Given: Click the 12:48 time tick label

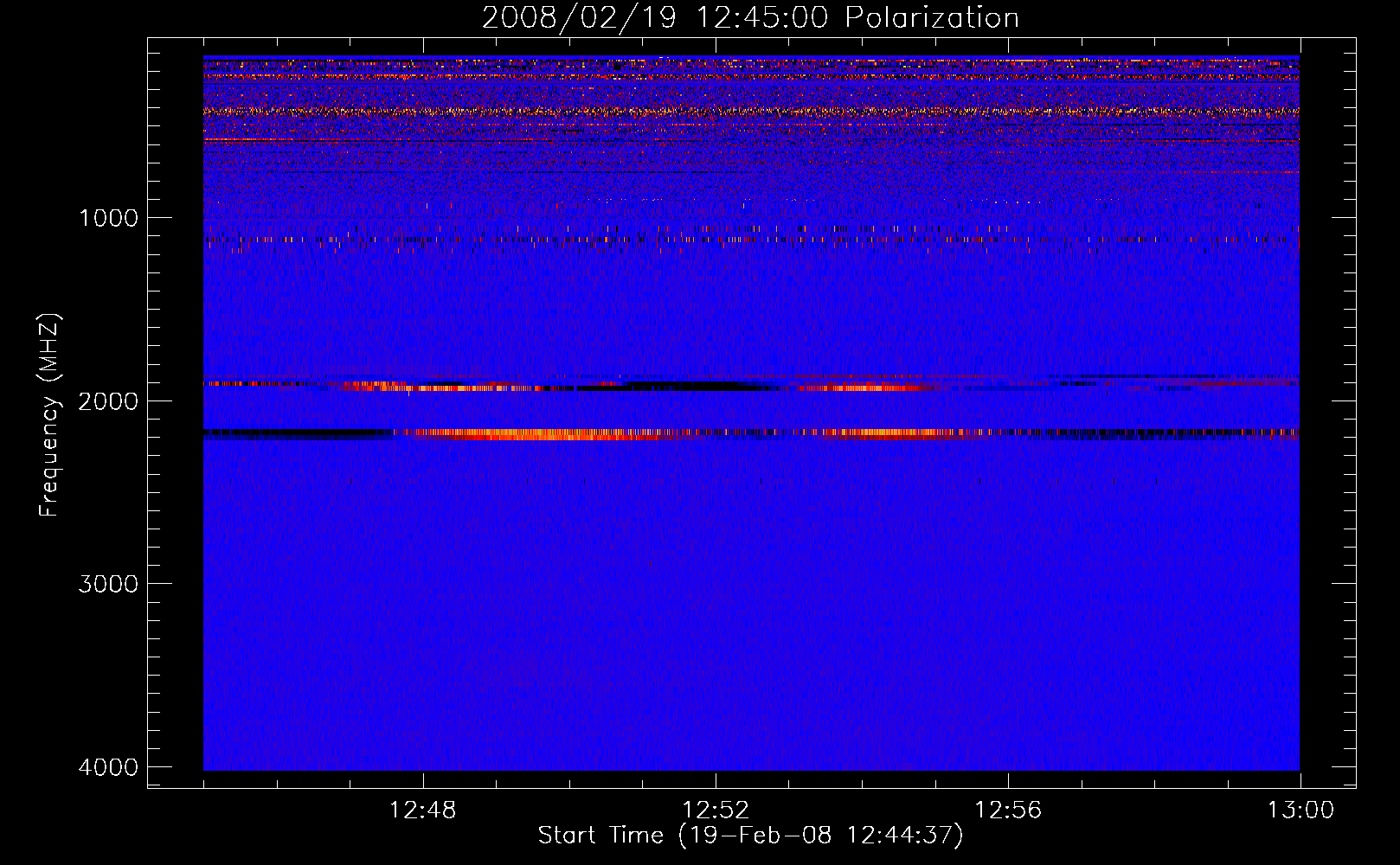Looking at the screenshot, I should tap(423, 811).
